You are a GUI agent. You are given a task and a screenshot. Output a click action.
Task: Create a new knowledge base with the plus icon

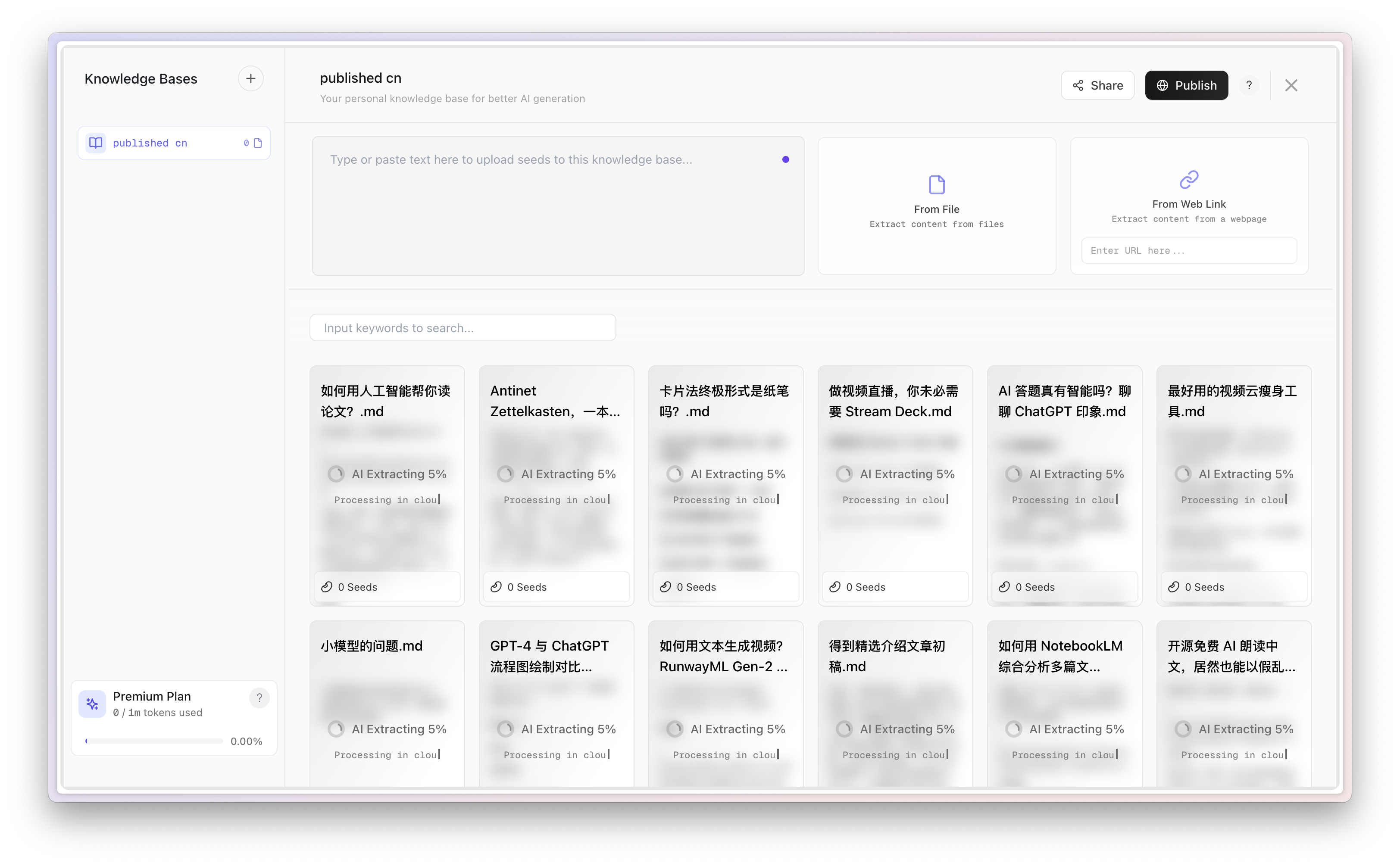point(250,78)
